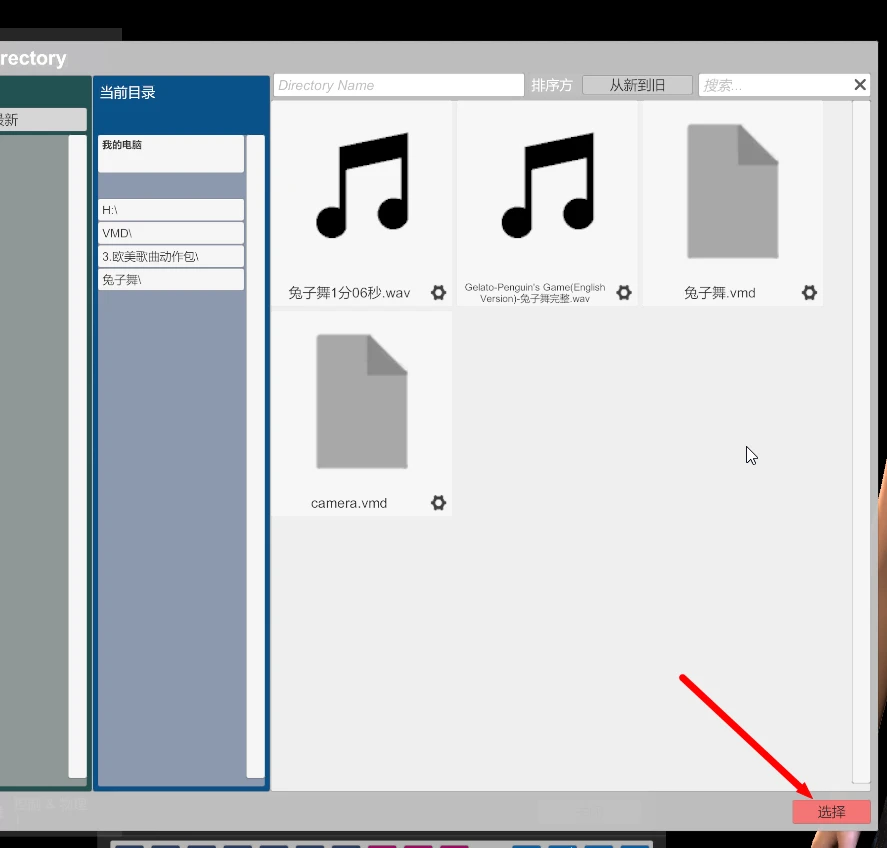Select the 兔子舞\ folder entry
887x848 pixels.
(170, 278)
